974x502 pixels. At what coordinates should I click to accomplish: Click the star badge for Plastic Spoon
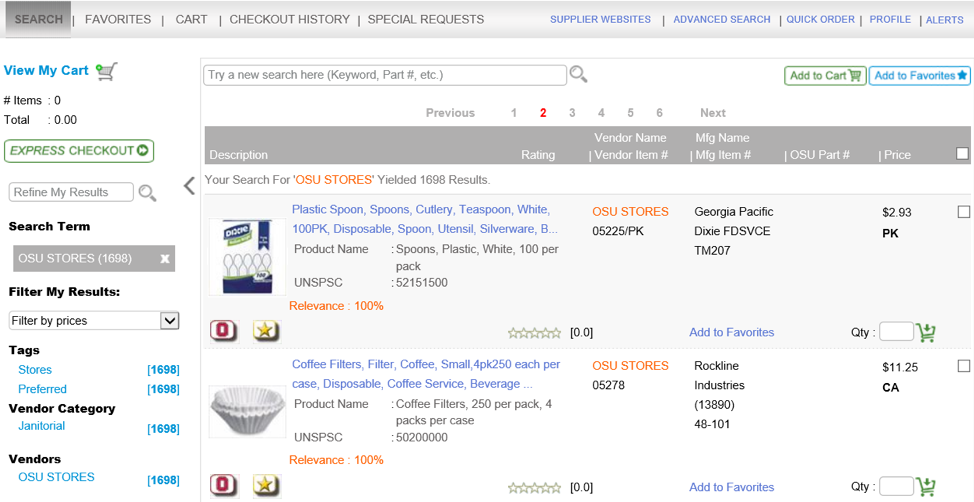pos(266,331)
